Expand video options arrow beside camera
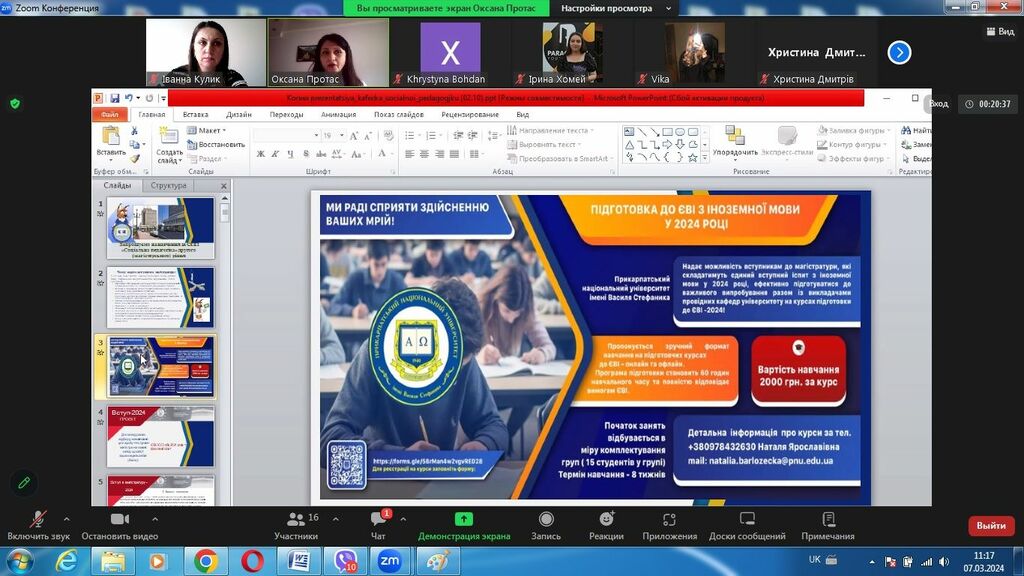 click(x=154, y=519)
